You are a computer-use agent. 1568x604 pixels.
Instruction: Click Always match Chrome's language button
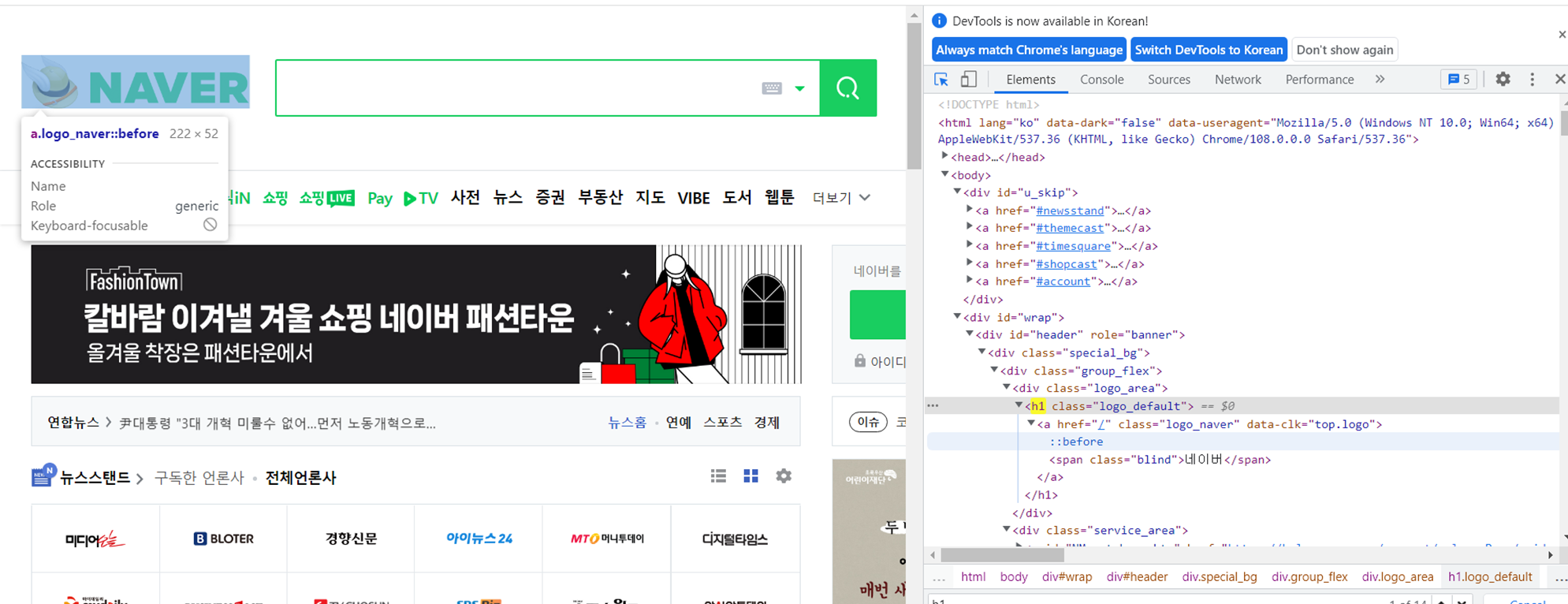click(1029, 50)
